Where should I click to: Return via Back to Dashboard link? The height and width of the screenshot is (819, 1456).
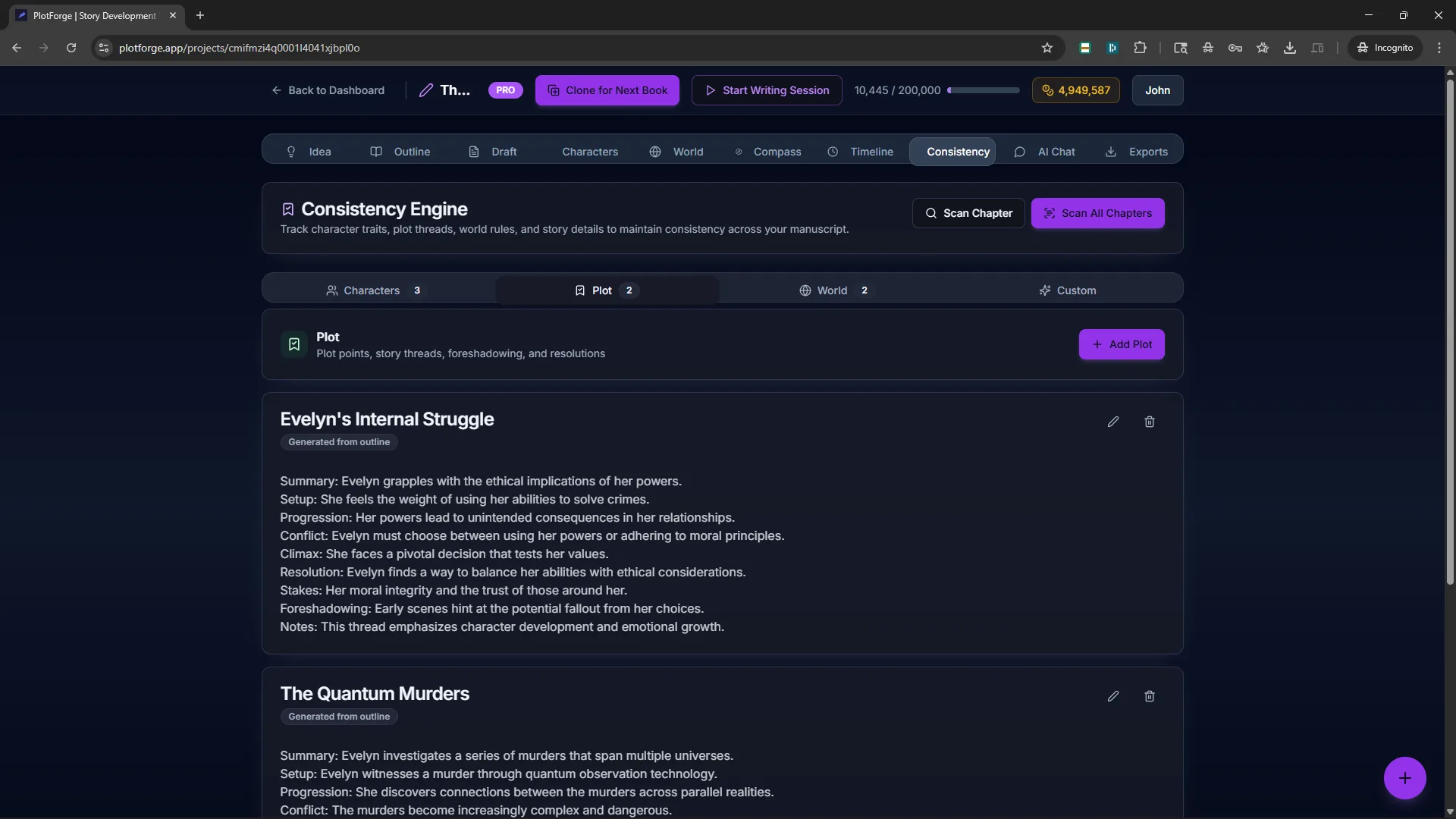click(328, 90)
